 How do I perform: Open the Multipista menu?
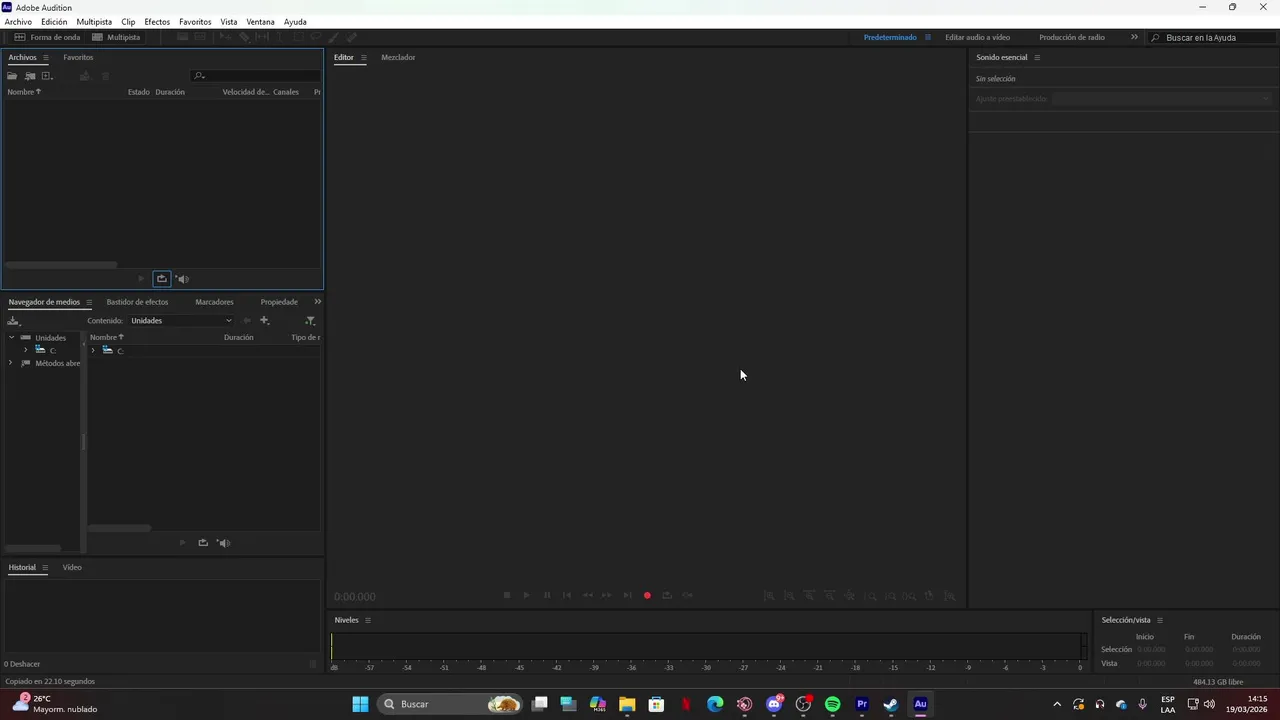[94, 21]
